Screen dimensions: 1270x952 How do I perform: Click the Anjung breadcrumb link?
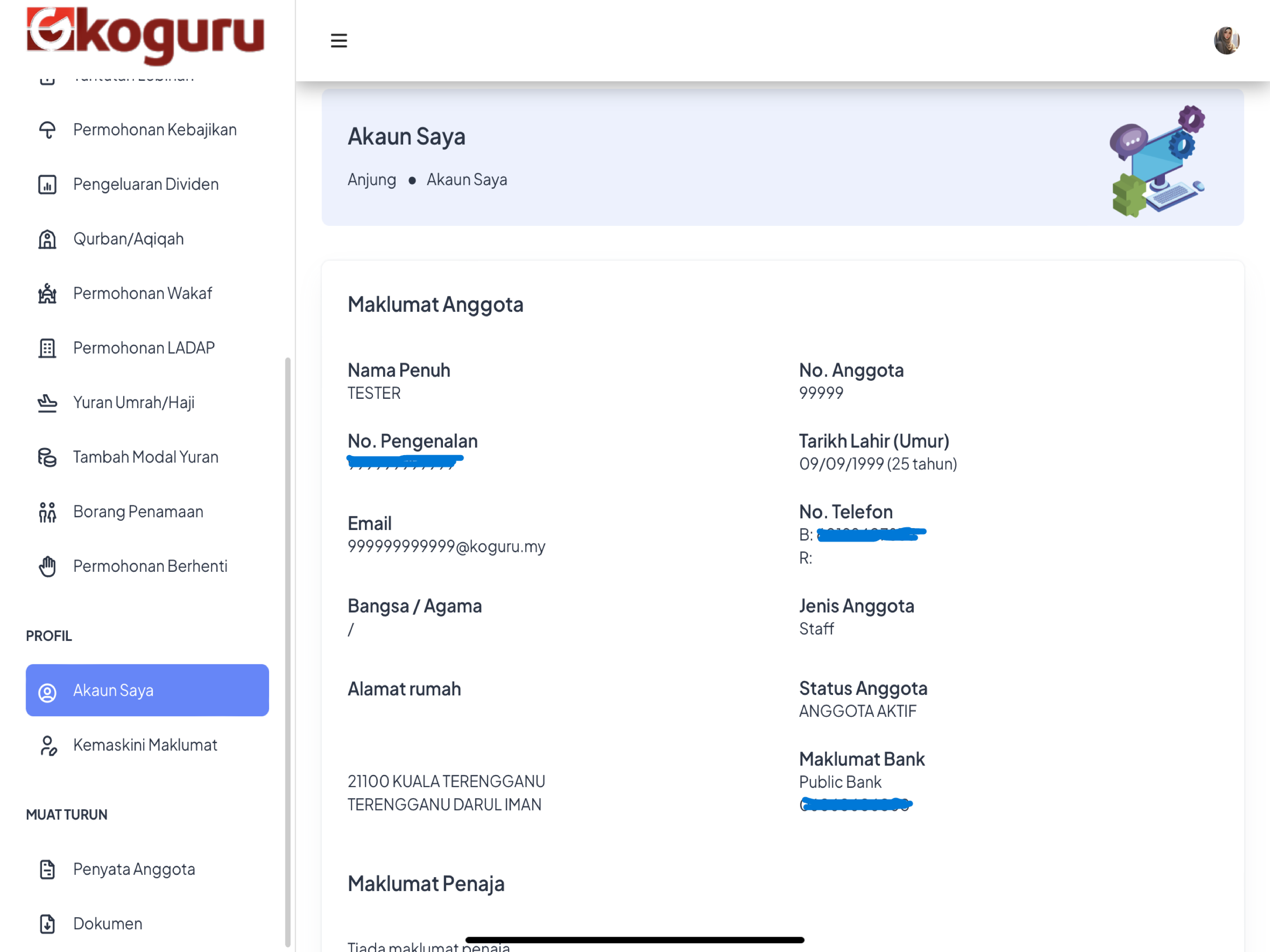[371, 180]
